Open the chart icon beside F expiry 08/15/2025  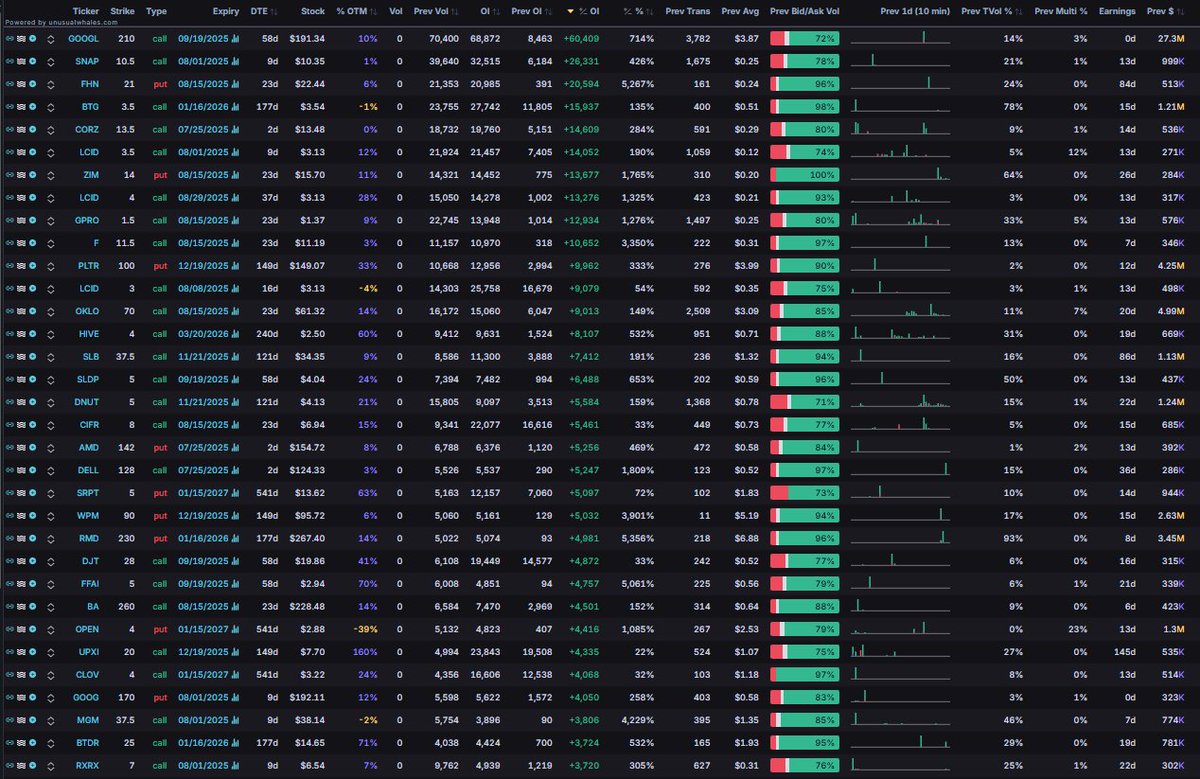coord(236,241)
